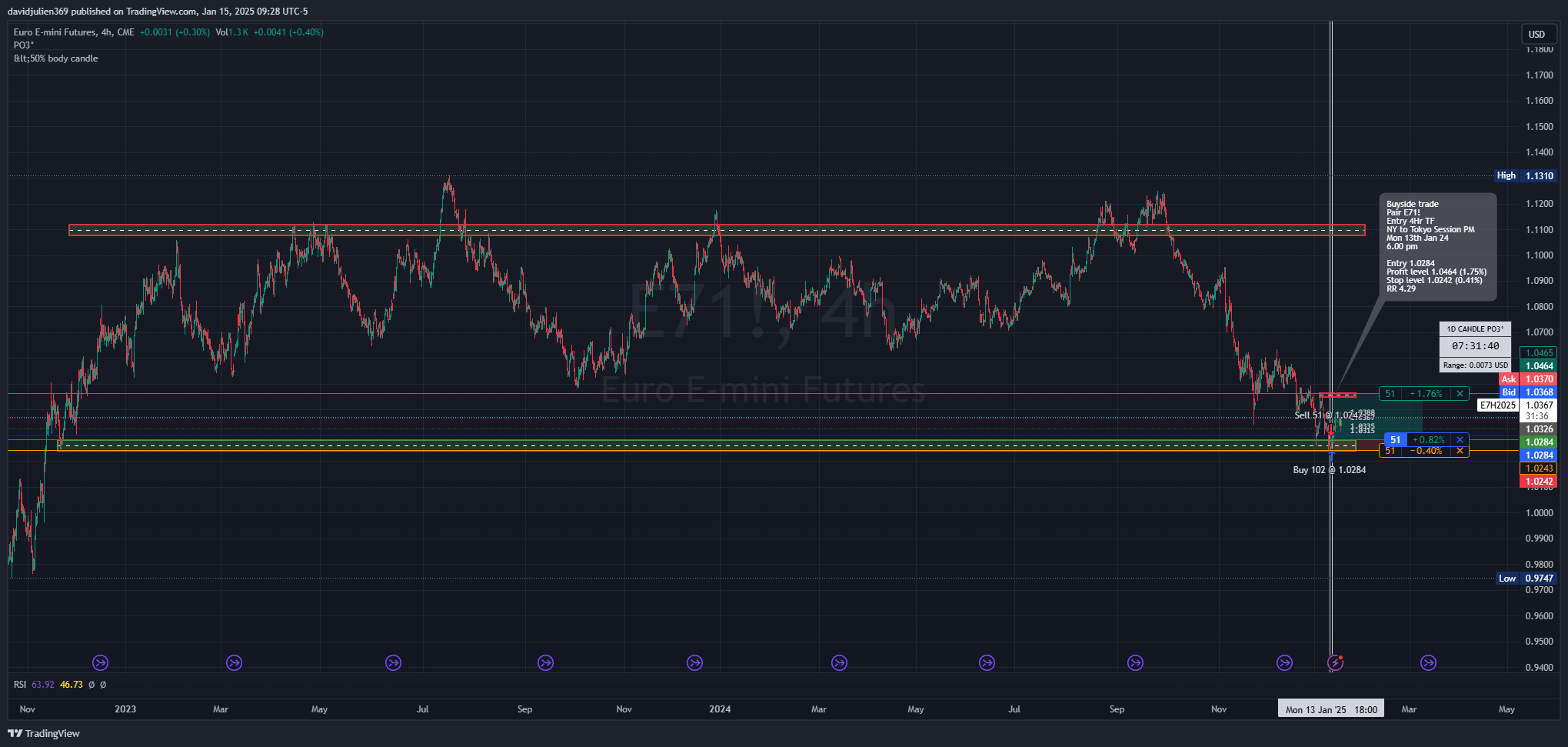The image size is (1568, 747).
Task: Click the RSI indicator legend
Action: click(20, 685)
